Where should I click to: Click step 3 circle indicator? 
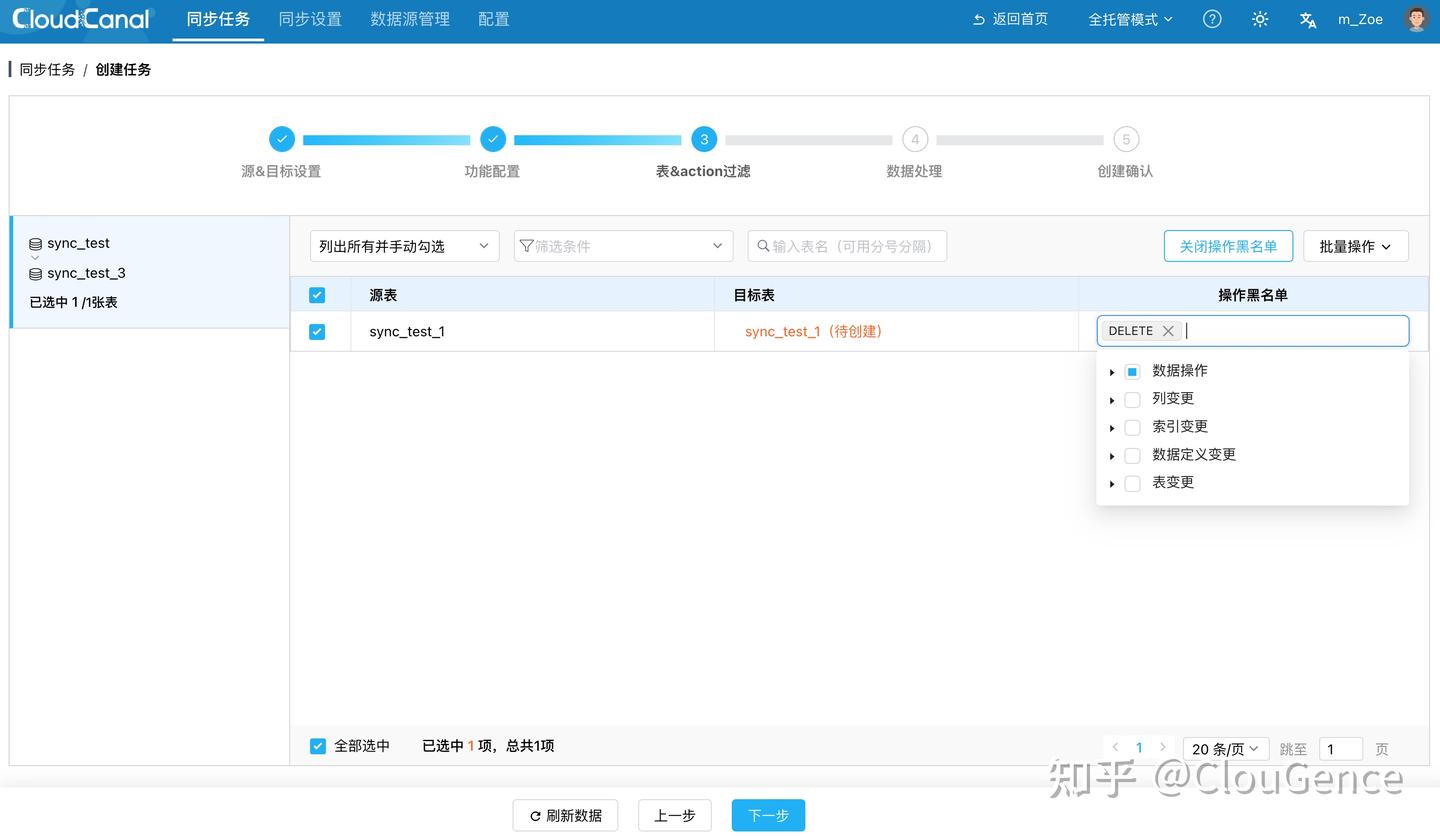pyautogui.click(x=704, y=139)
